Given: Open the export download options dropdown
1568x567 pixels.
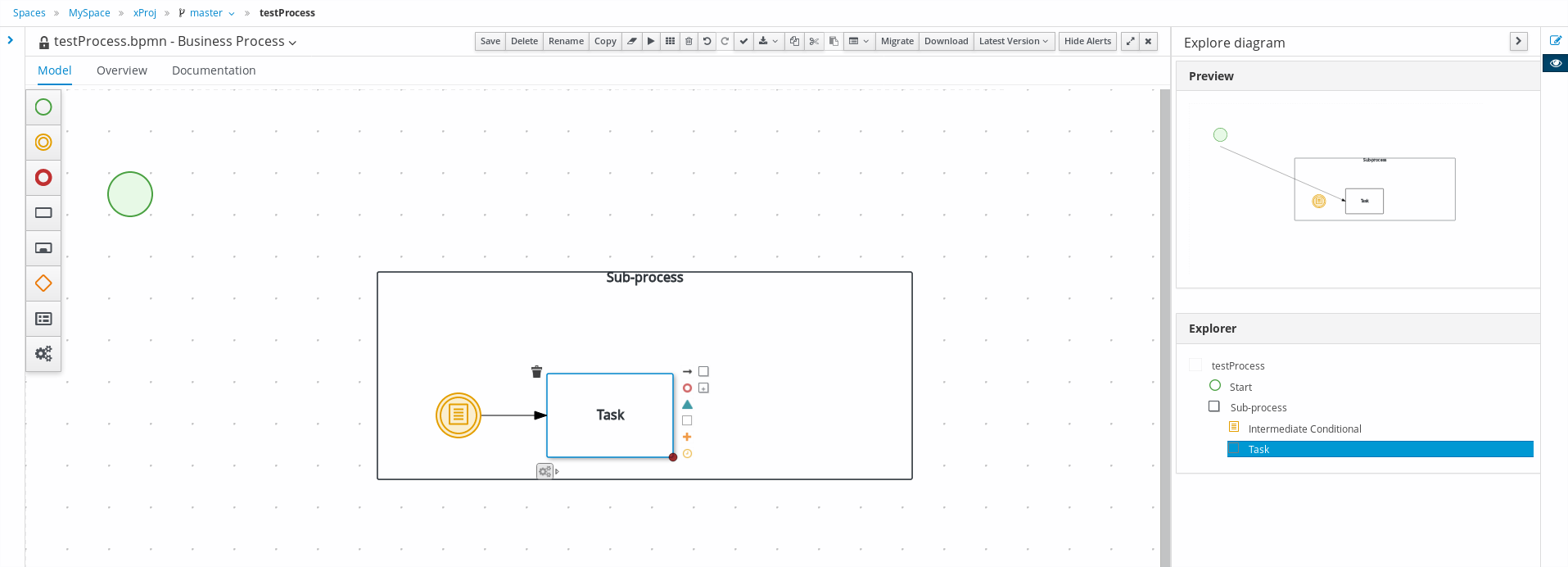Looking at the screenshot, I should pos(768,41).
